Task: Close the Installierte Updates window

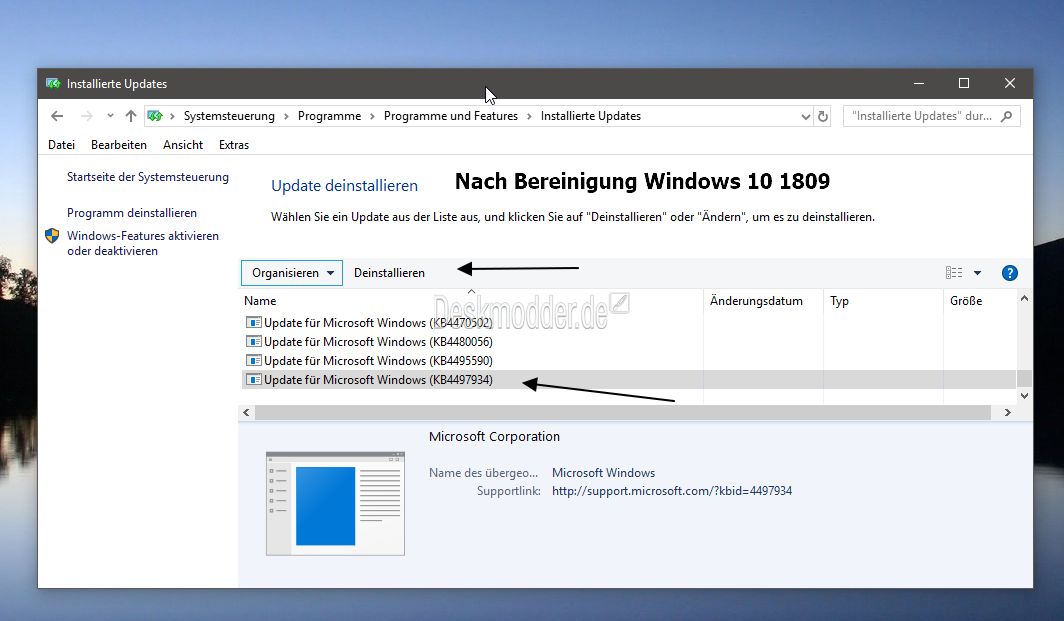Action: pyautogui.click(x=1010, y=83)
